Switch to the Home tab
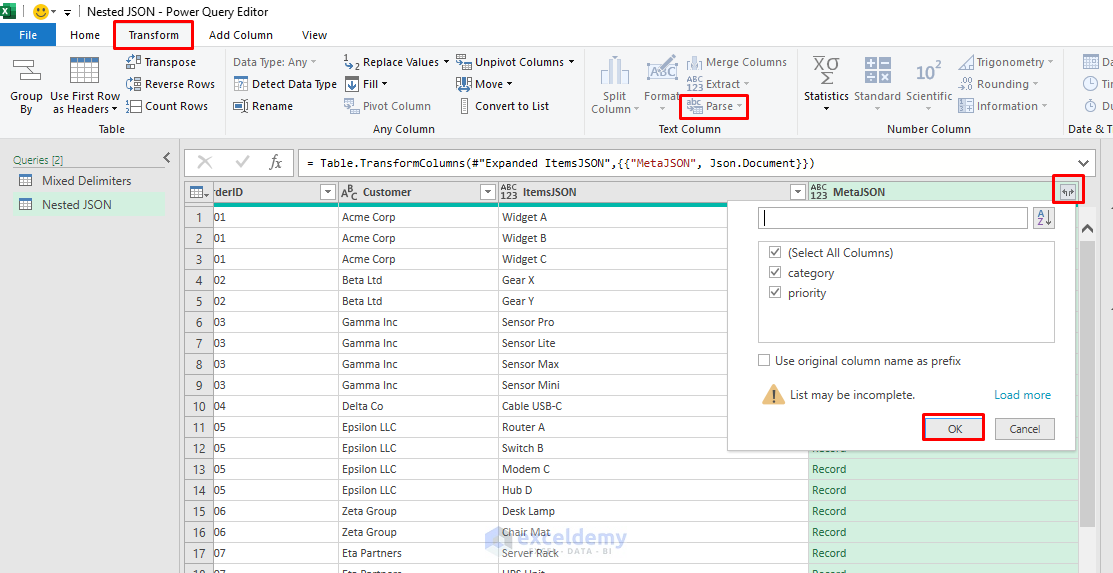The width and height of the screenshot is (1113, 573). [85, 35]
